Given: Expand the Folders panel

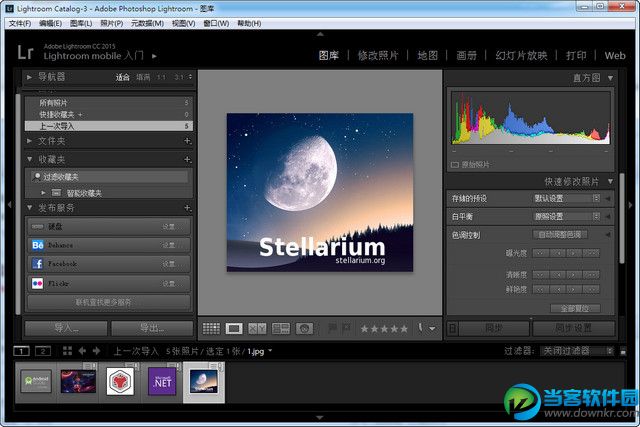Looking at the screenshot, I should click(x=29, y=141).
